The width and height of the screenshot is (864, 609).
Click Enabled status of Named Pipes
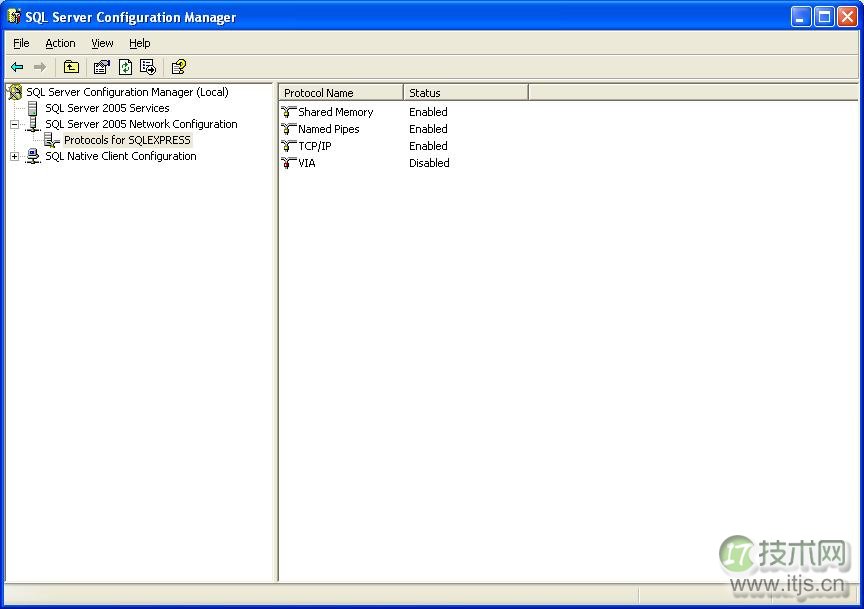pos(428,129)
